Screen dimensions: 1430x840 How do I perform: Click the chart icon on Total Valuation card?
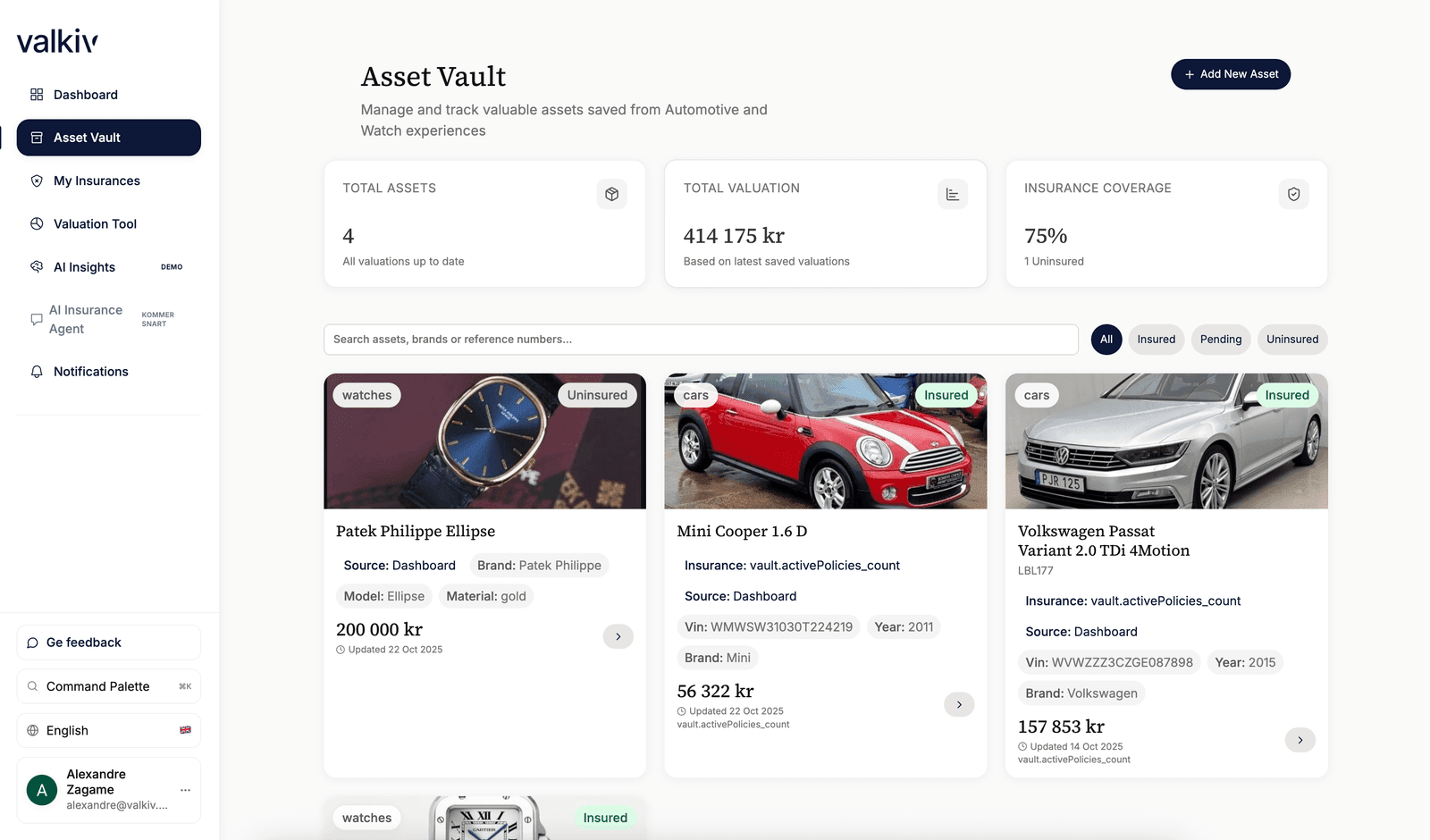[x=953, y=194]
